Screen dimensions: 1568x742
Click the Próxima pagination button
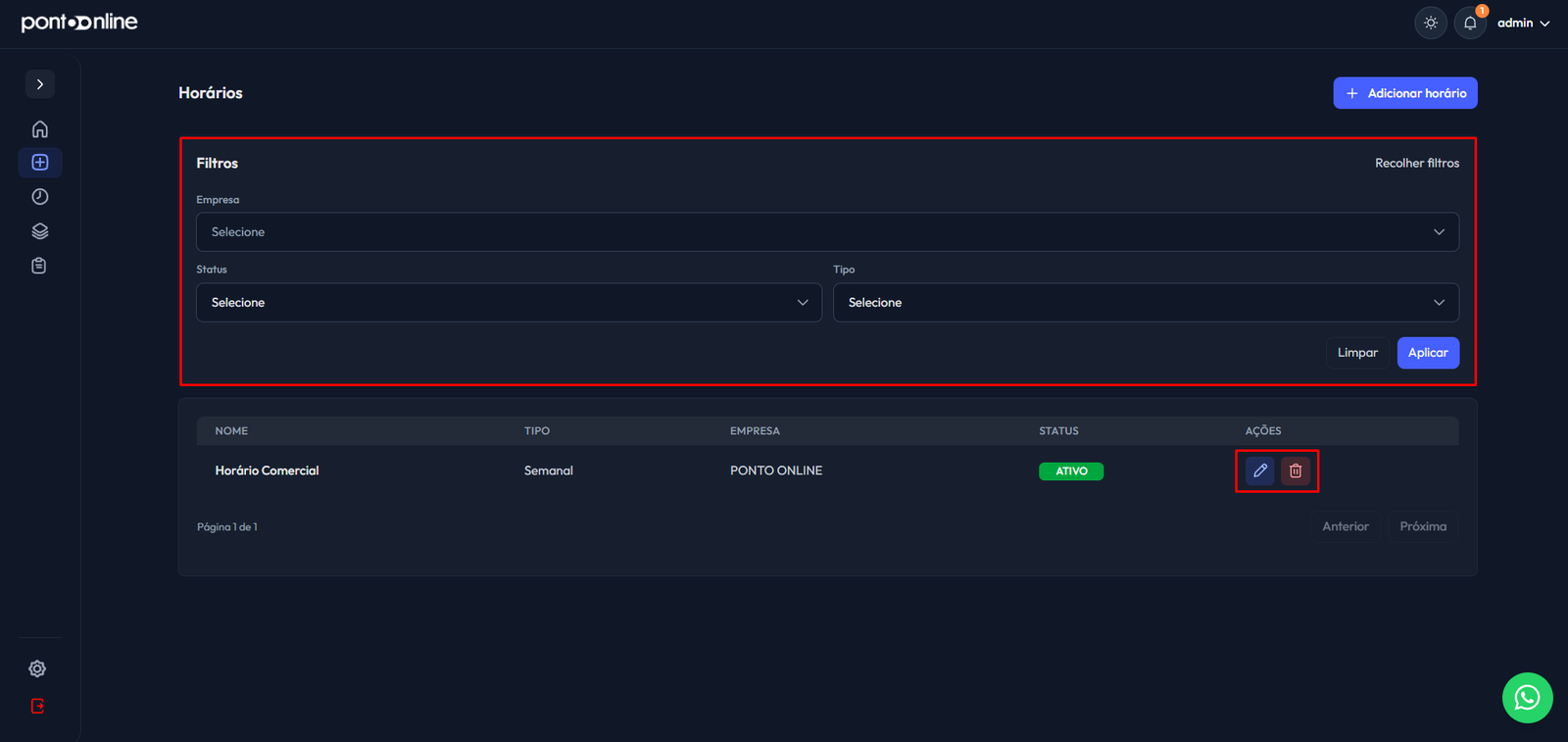(x=1423, y=526)
